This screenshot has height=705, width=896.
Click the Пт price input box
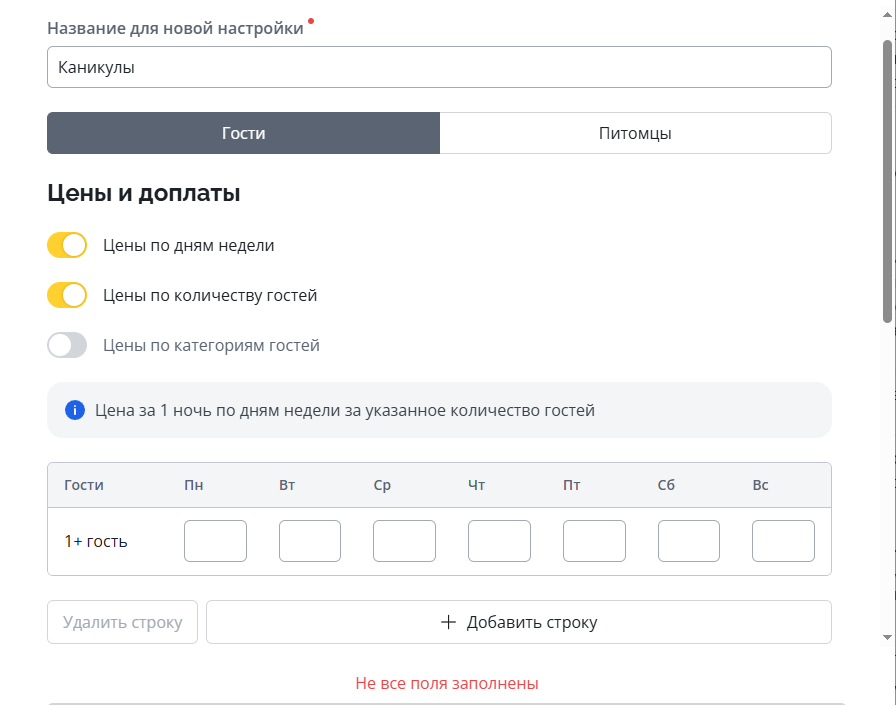point(594,541)
